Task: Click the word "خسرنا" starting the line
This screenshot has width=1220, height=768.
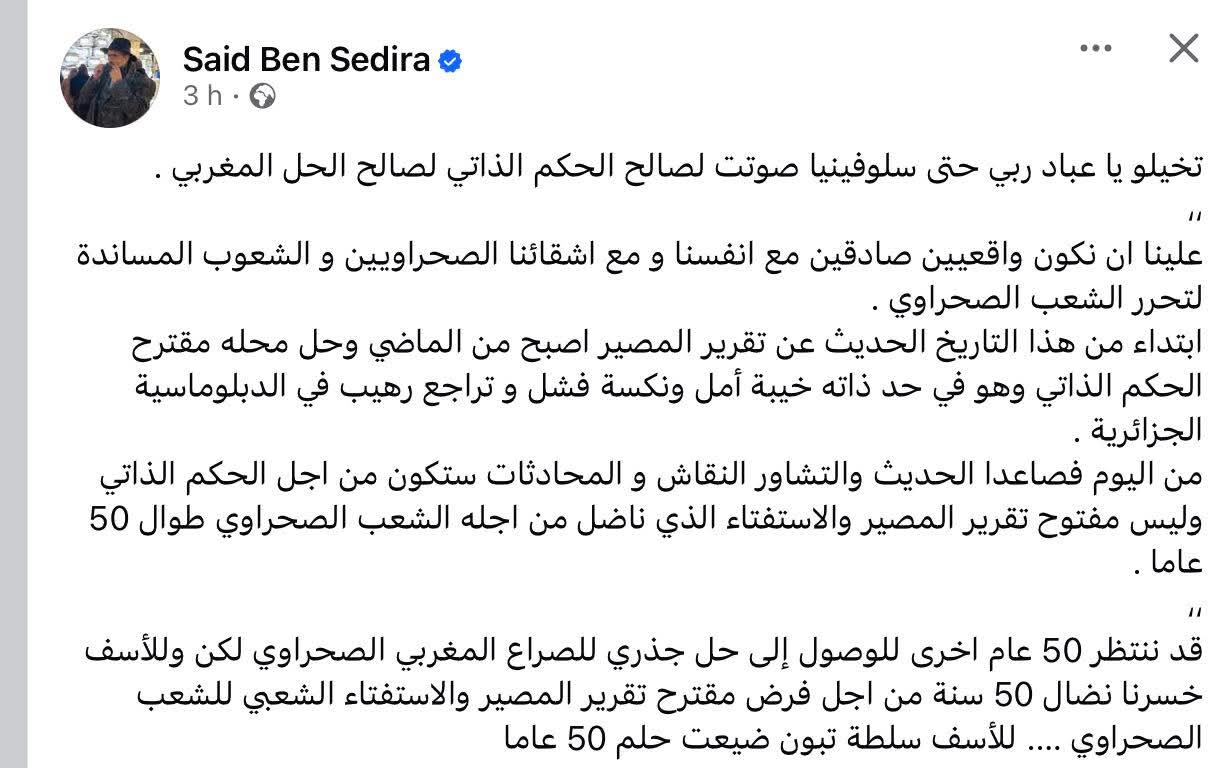Action: 1164,699
